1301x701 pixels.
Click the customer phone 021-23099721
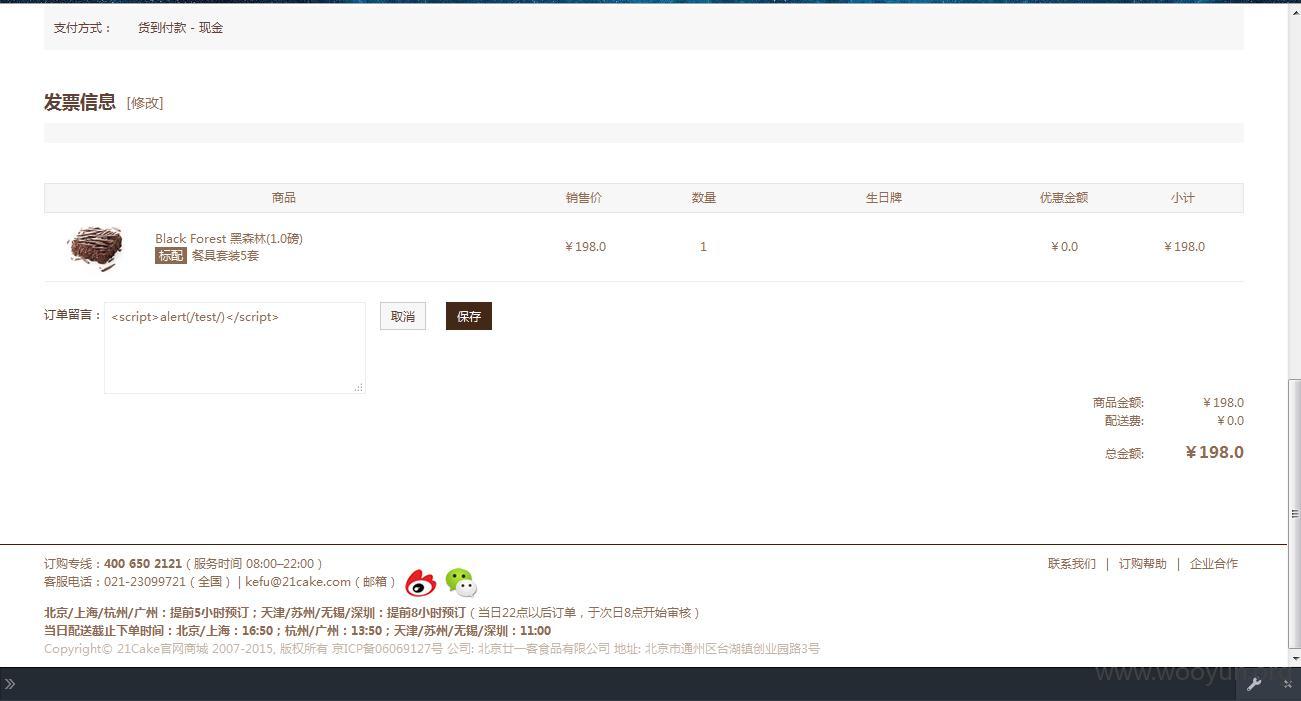(x=145, y=582)
